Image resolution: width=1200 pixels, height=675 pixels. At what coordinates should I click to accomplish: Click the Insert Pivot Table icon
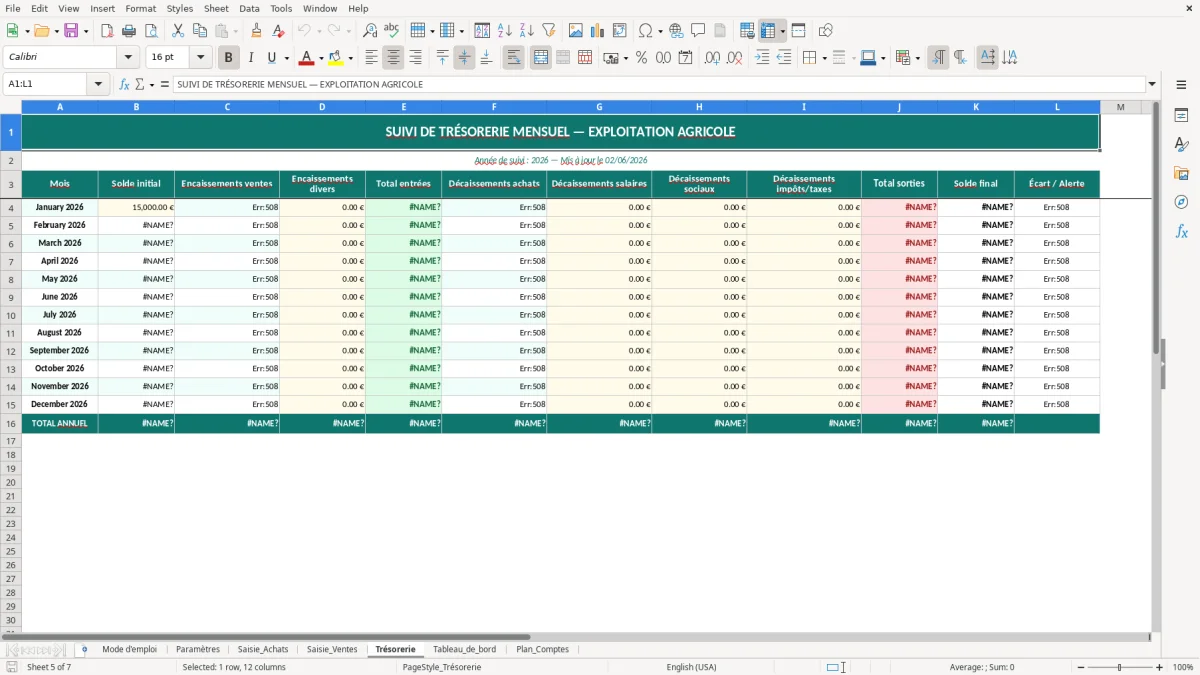[620, 31]
